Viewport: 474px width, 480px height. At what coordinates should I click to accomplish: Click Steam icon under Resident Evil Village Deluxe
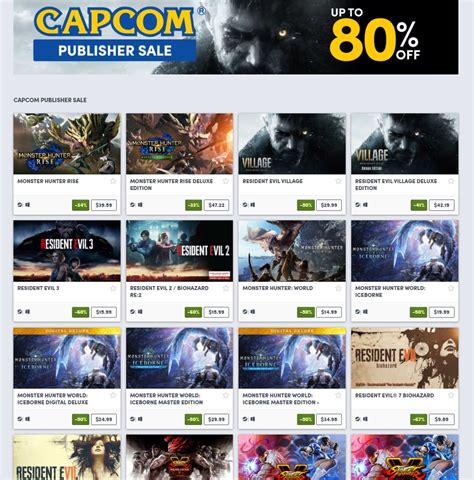358,205
